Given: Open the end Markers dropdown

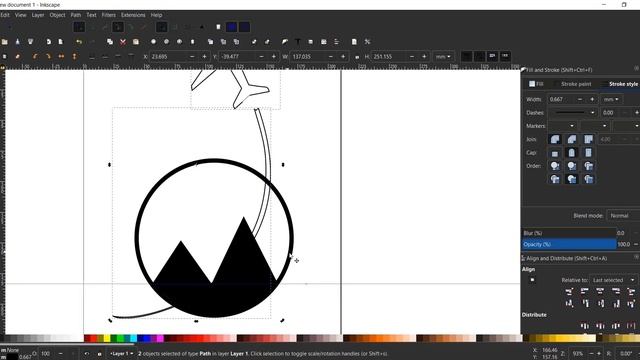Looking at the screenshot, I should click(627, 126).
